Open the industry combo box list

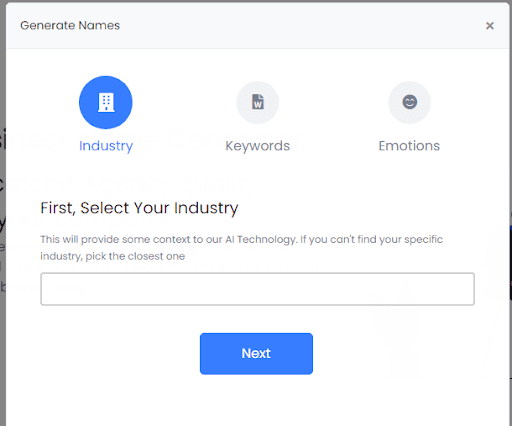(257, 289)
